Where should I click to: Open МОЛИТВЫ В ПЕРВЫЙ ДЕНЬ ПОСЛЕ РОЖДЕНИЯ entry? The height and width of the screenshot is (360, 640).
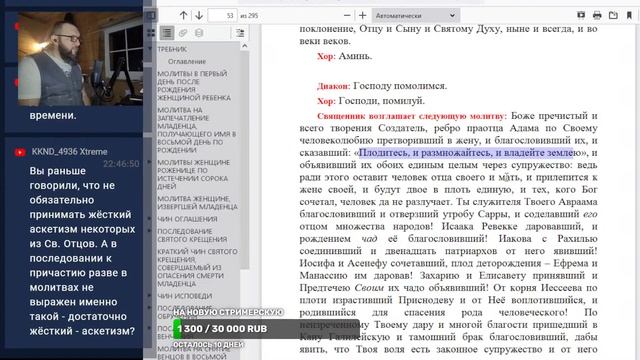pyautogui.click(x=194, y=86)
